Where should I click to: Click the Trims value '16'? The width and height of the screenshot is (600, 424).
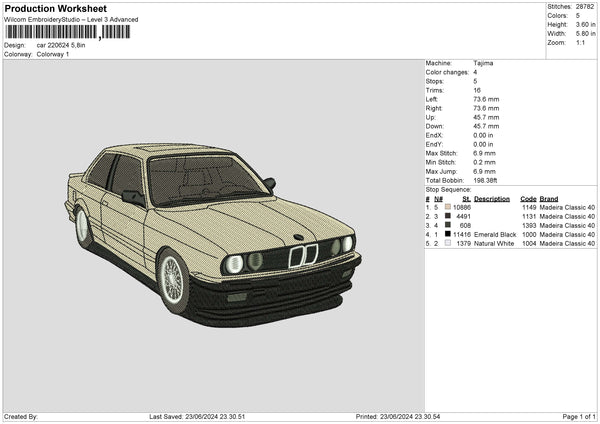coord(477,90)
